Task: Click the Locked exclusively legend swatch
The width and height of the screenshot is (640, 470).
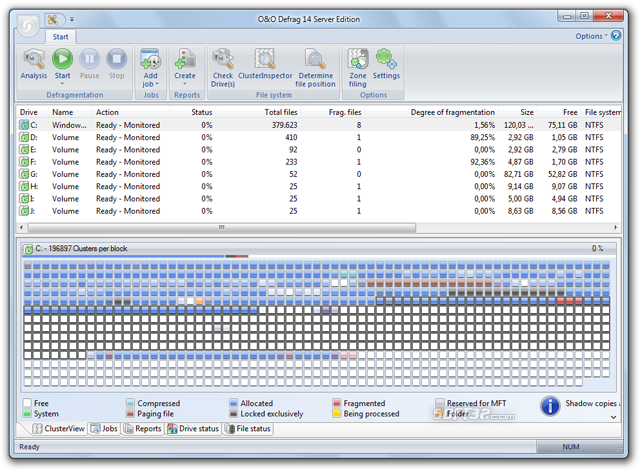Action: click(233, 414)
